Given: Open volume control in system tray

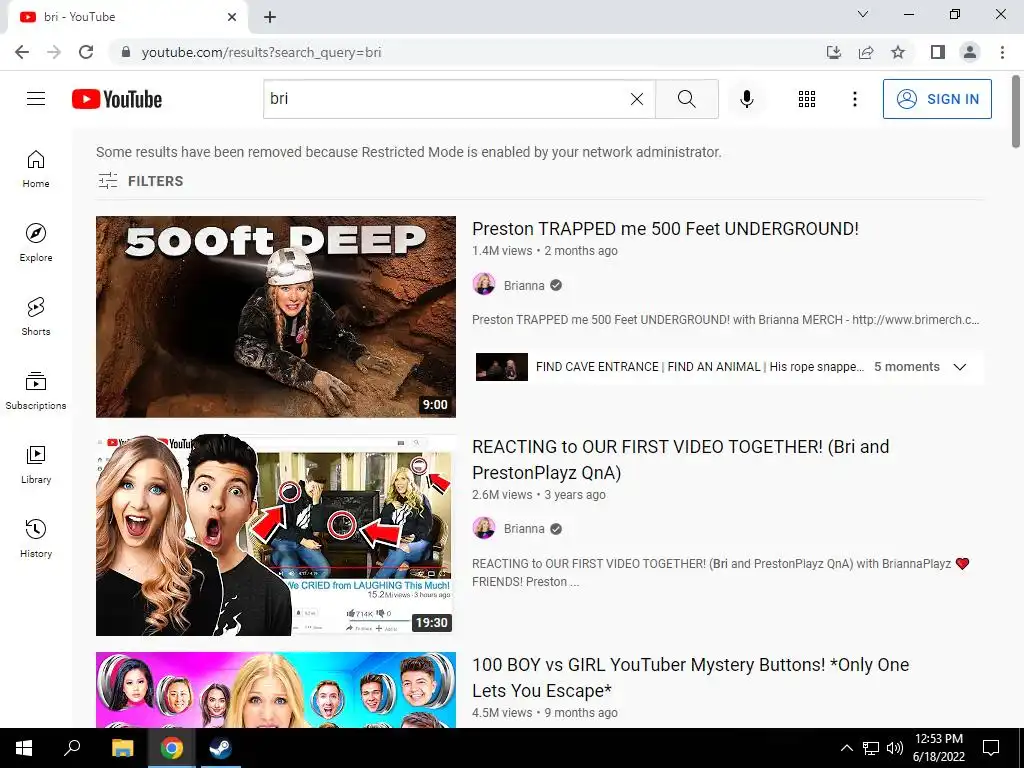Looking at the screenshot, I should [895, 748].
